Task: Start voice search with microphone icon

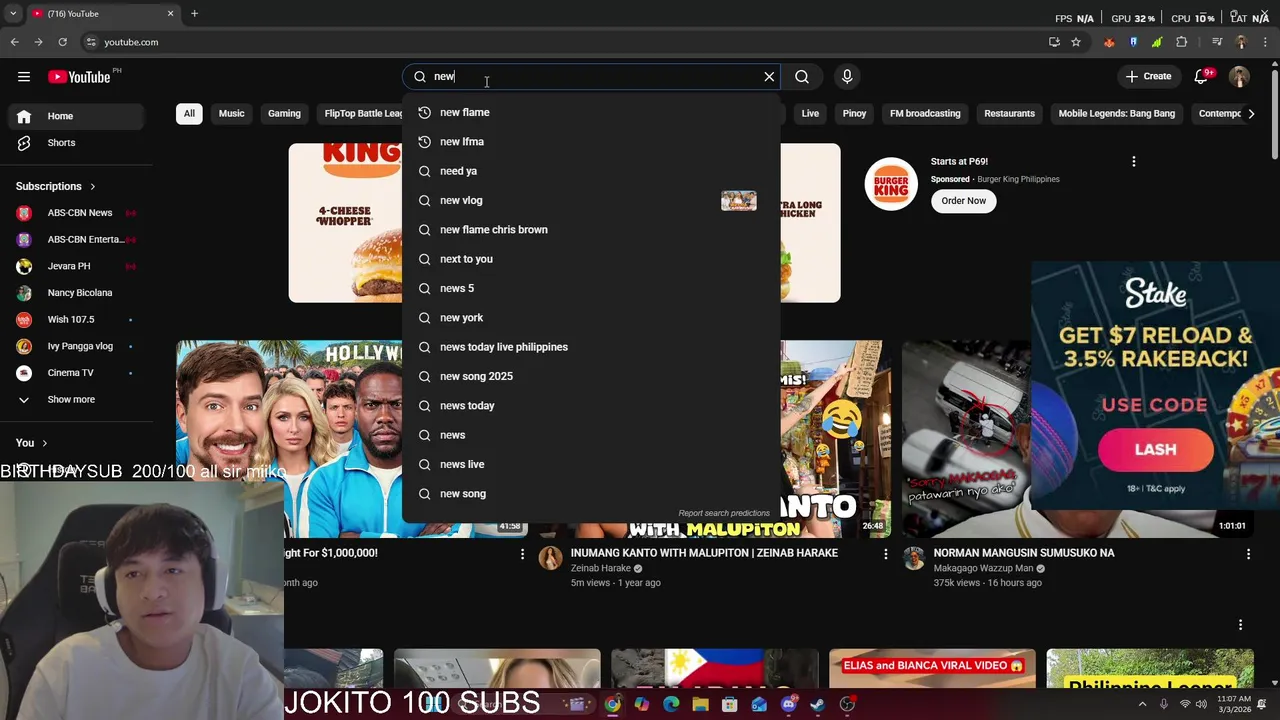Action: (x=847, y=77)
